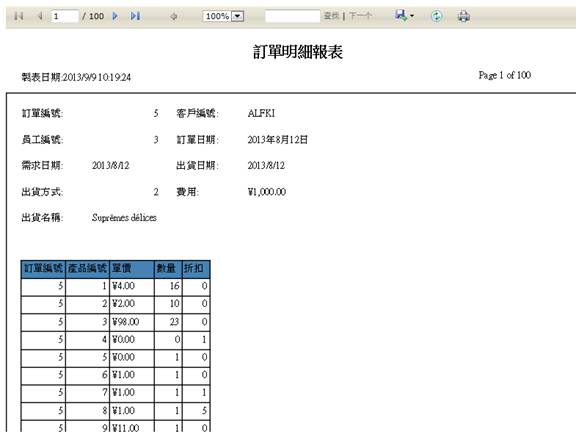The width and height of the screenshot is (576, 443).
Task: Go to previous report page
Action: [40, 16]
